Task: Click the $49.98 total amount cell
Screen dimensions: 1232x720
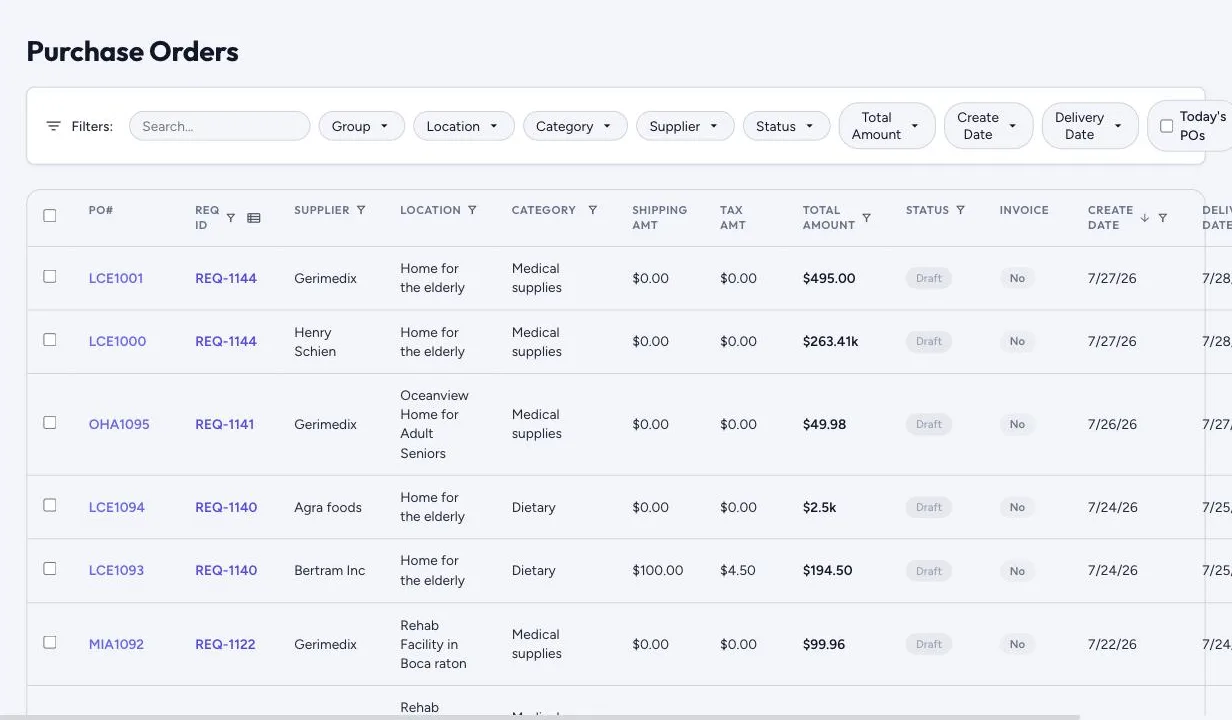Action: point(824,424)
